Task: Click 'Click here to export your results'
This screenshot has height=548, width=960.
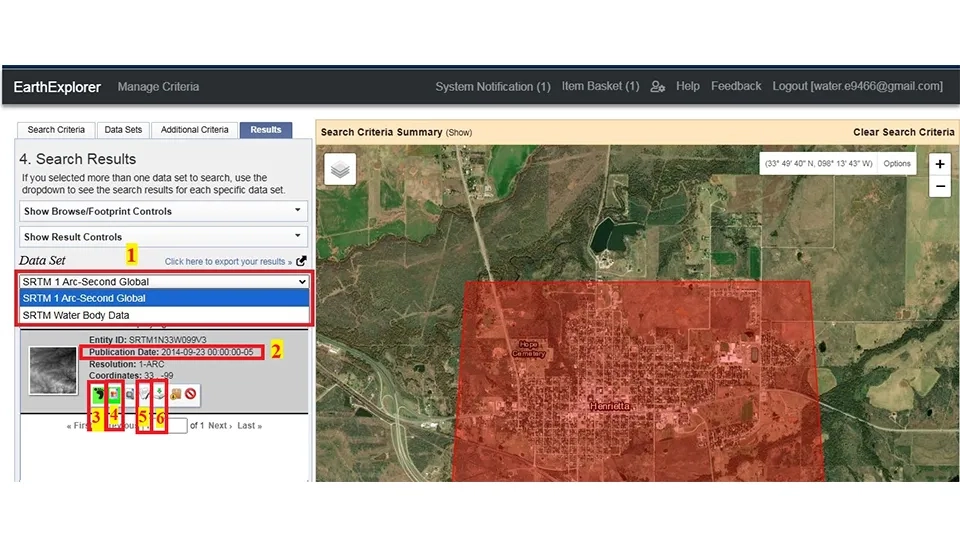Action: click(228, 261)
